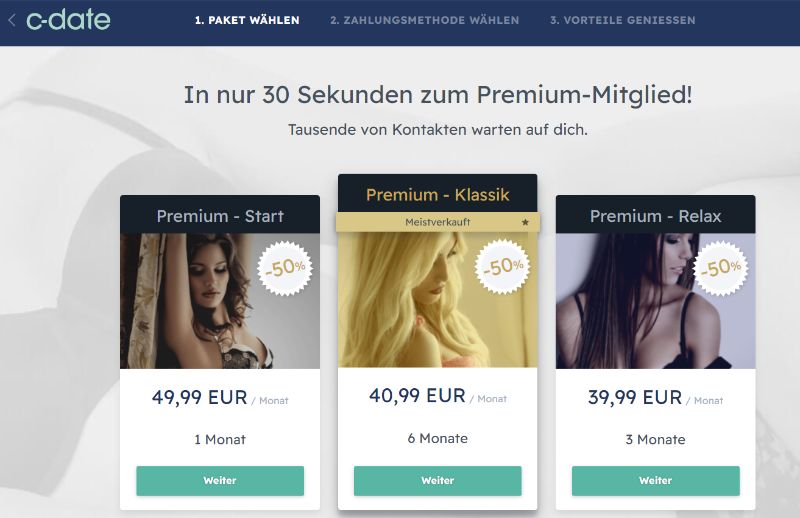Click the c-date logo
The width and height of the screenshot is (800, 518).
[68, 19]
